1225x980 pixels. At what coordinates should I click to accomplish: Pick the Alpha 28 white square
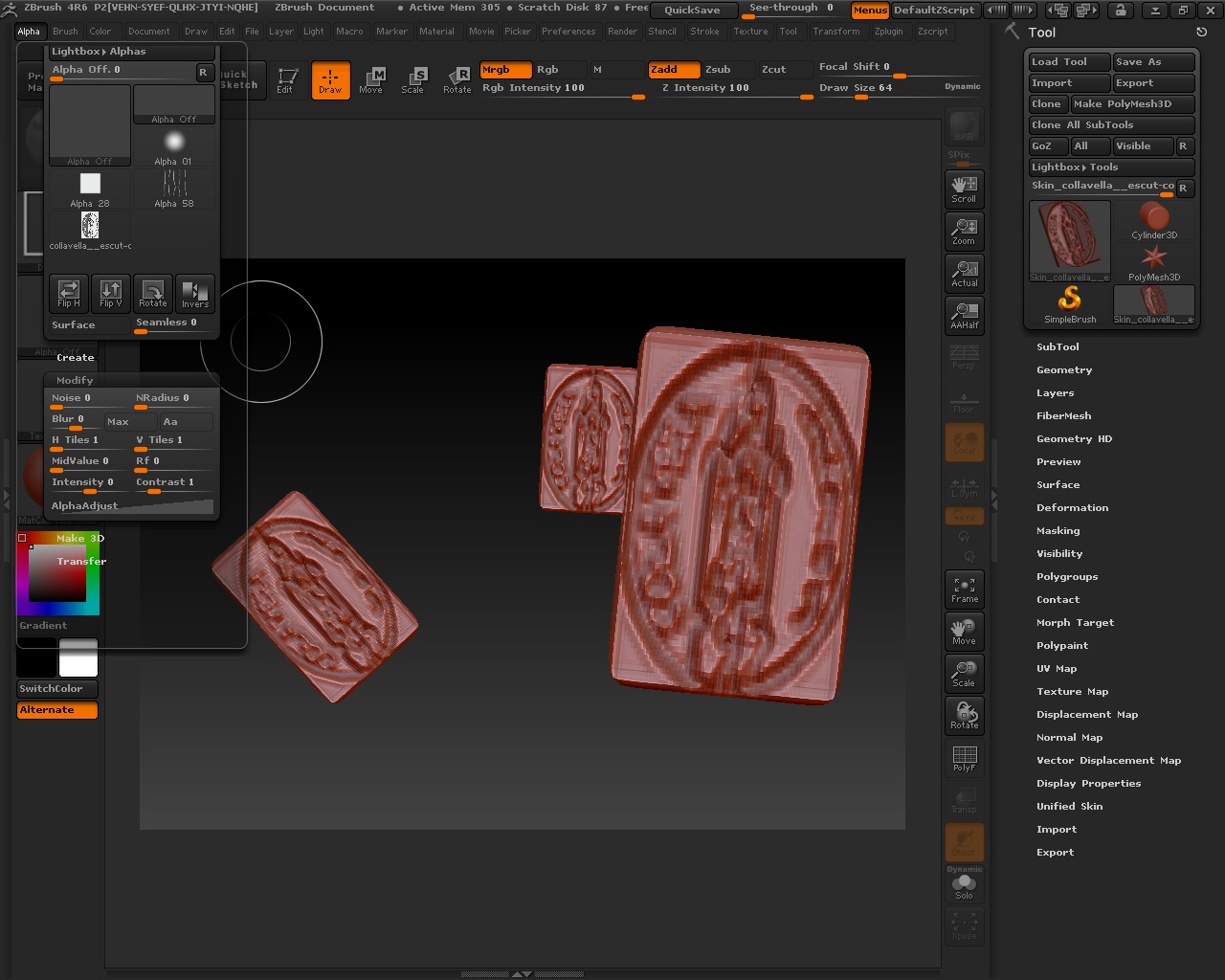click(x=90, y=189)
